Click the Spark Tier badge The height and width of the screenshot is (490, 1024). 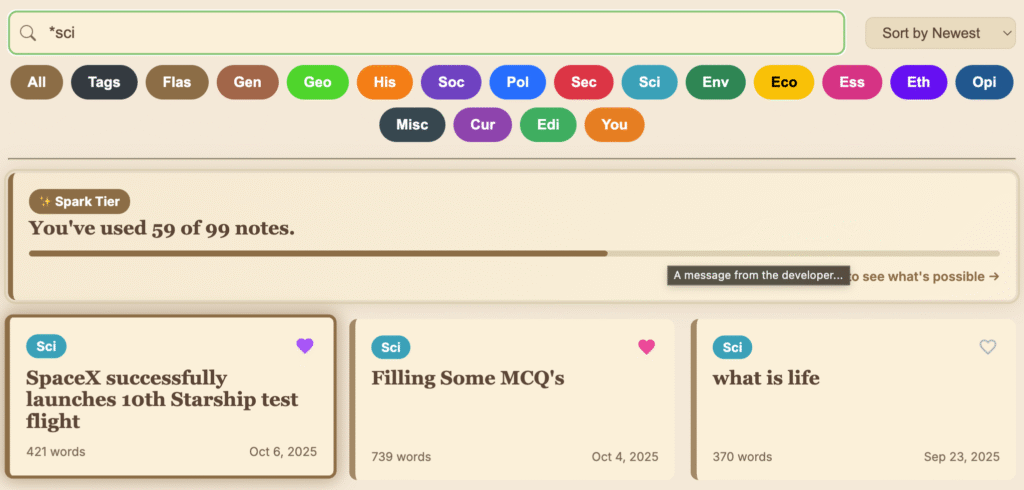pos(80,201)
